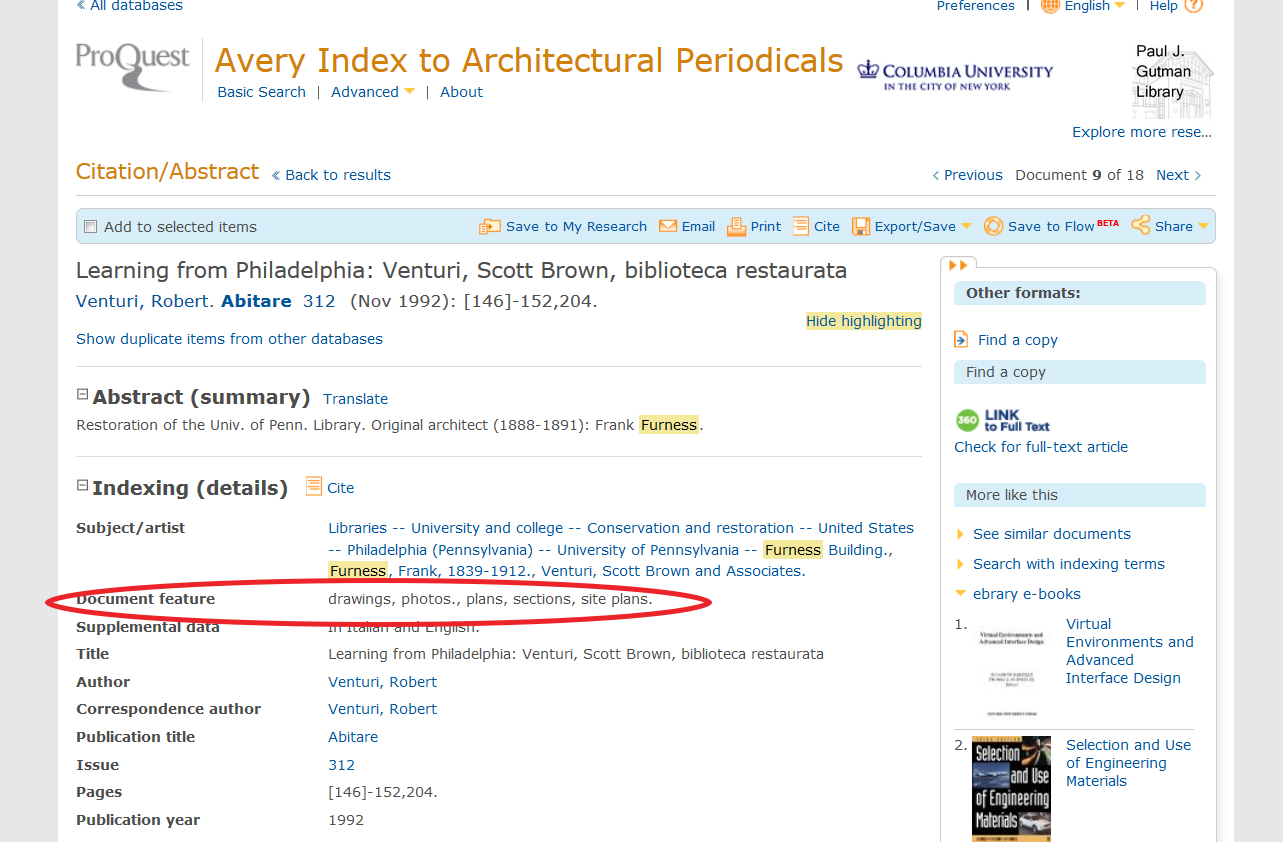
Task: Click the Engineering Materials book cover thumbnail
Action: [x=1011, y=789]
